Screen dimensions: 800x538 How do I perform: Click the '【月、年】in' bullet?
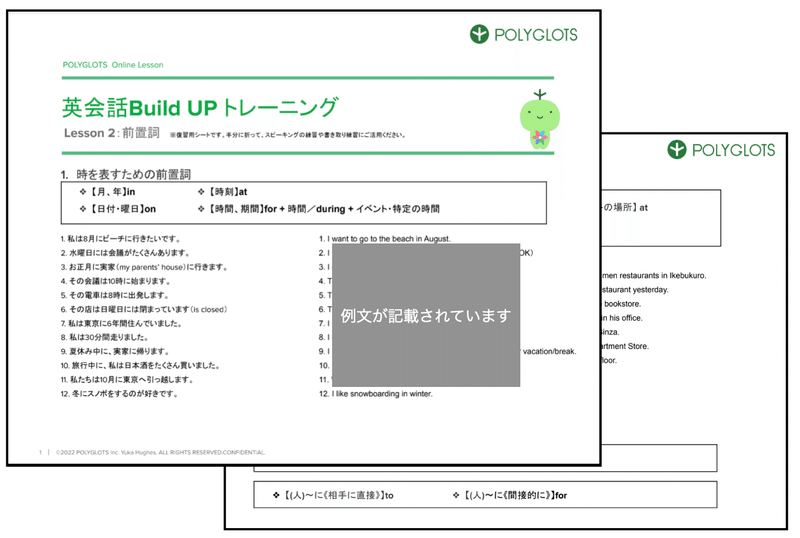108,192
